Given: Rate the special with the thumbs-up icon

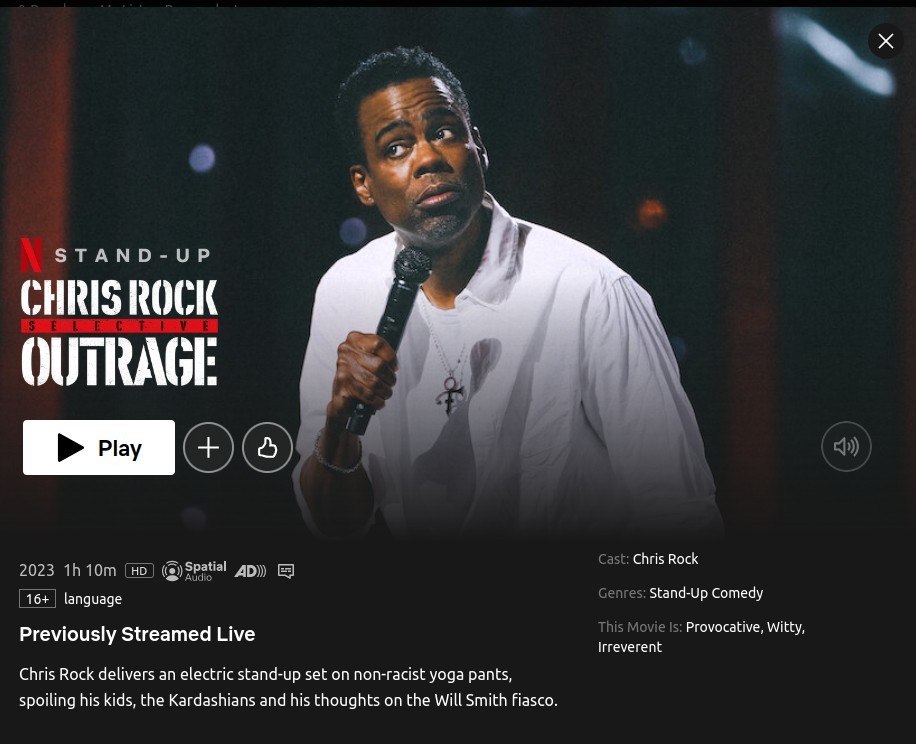Looking at the screenshot, I should click(267, 447).
